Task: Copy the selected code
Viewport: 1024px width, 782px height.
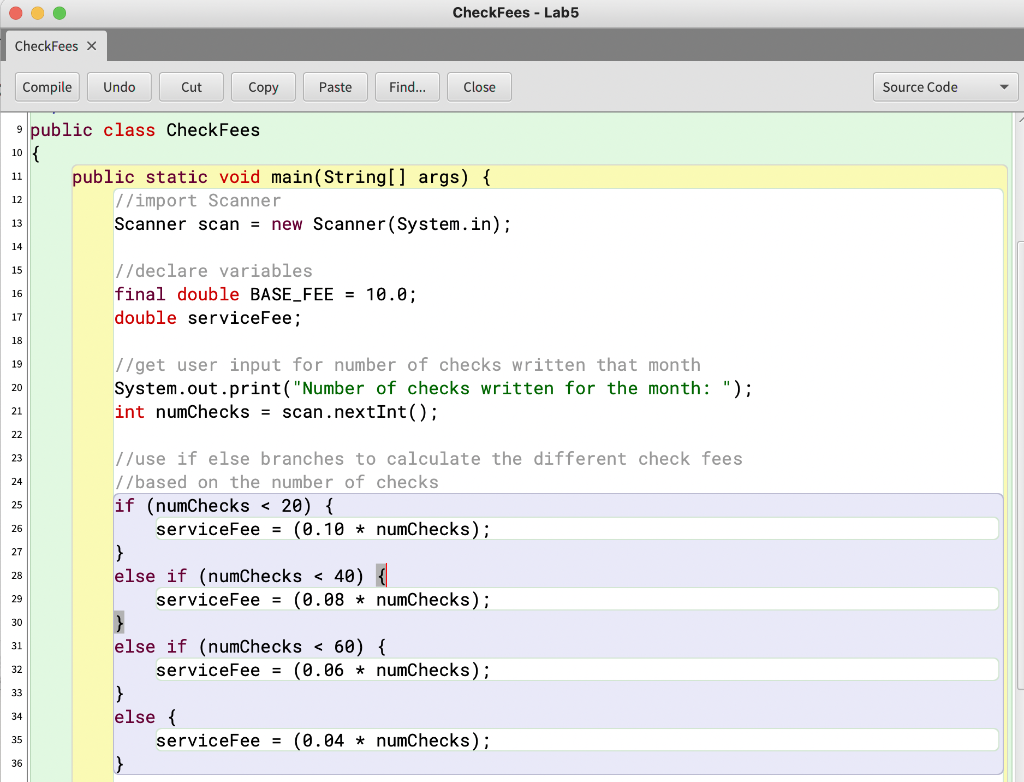Action: point(262,87)
